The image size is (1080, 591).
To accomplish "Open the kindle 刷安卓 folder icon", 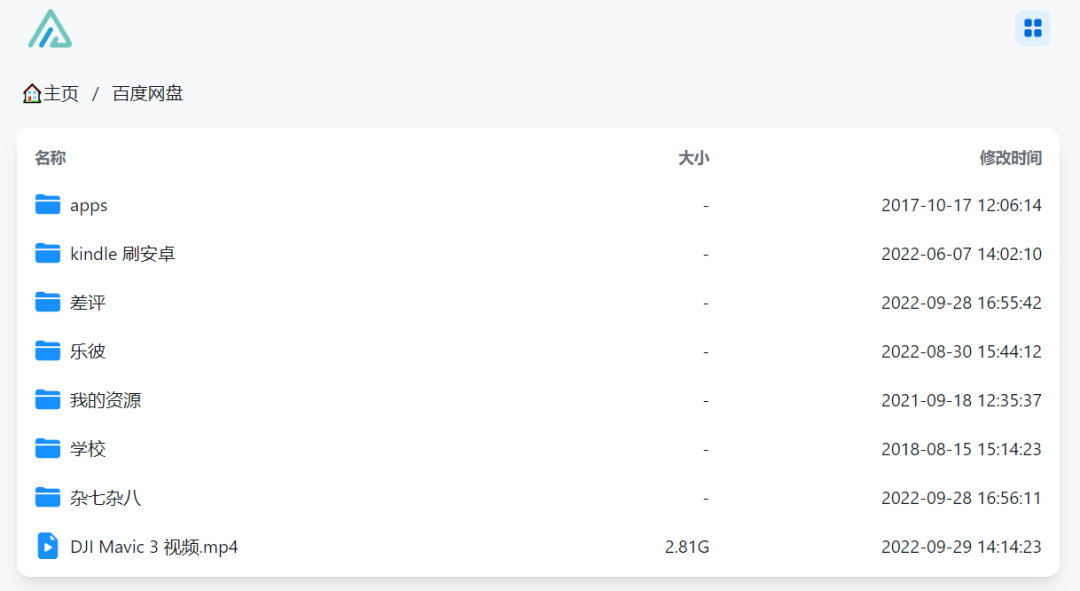I will (48, 254).
